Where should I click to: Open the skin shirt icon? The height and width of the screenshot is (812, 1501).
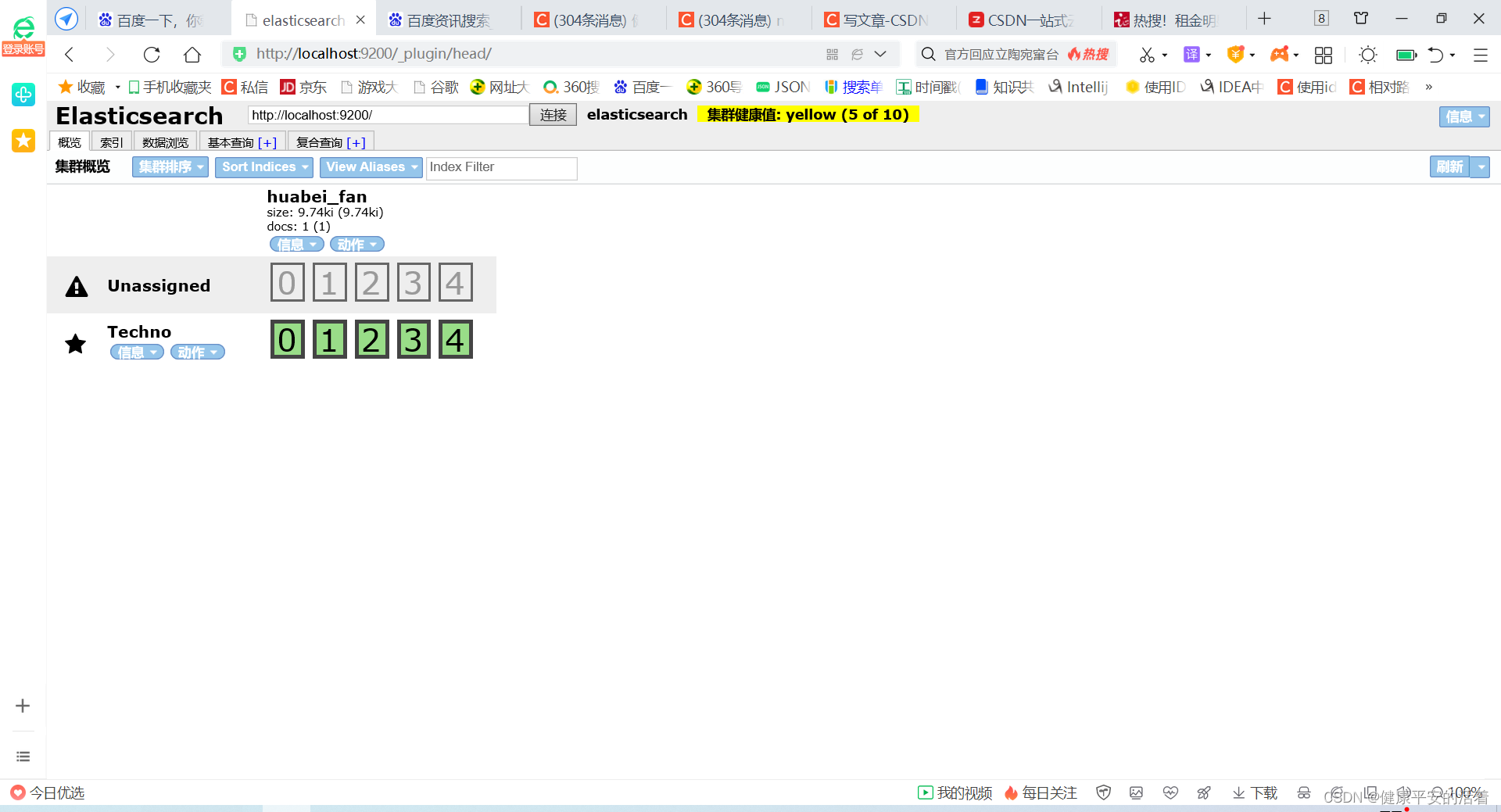[x=1361, y=19]
